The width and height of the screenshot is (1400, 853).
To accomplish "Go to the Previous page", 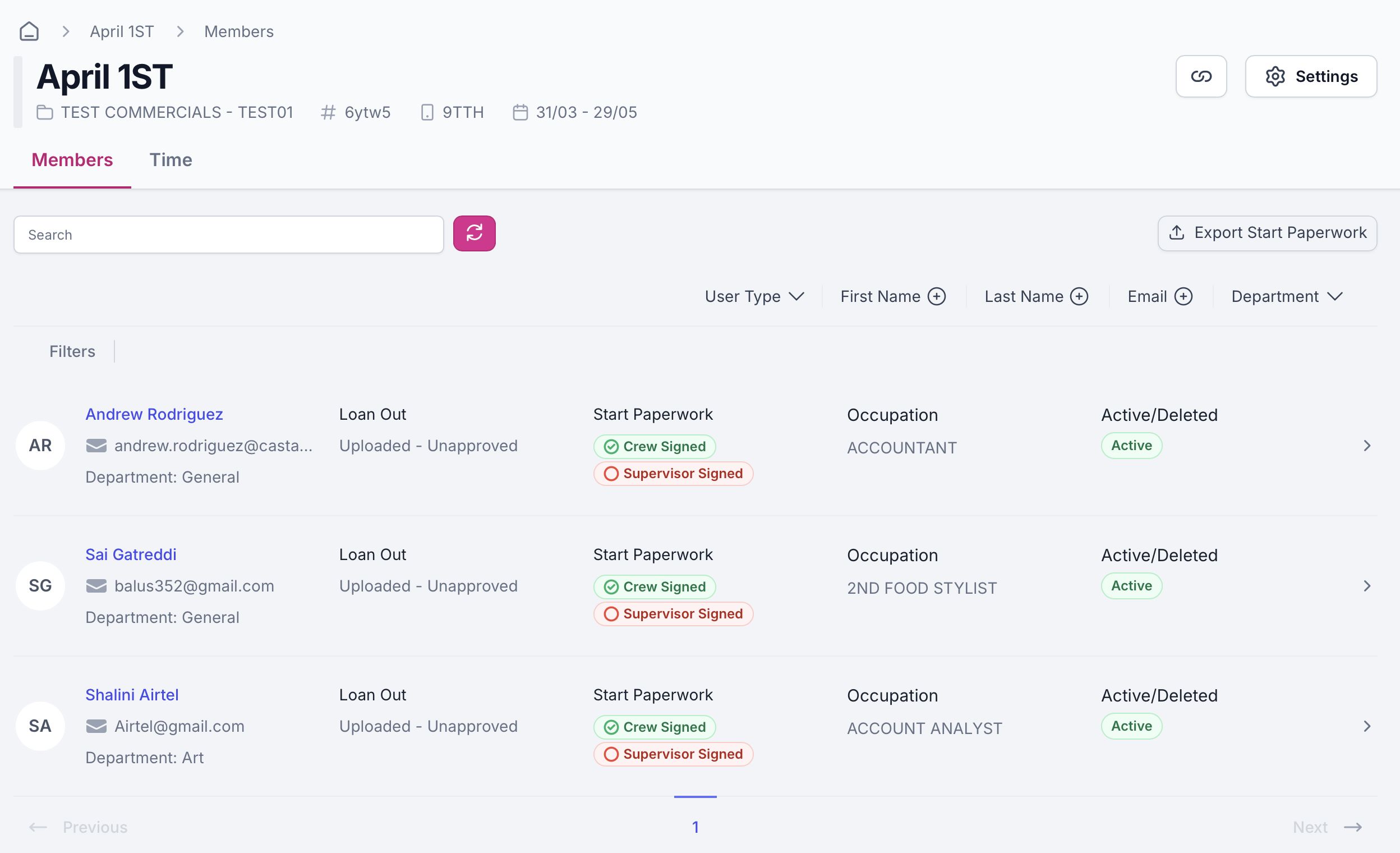I will click(79, 827).
